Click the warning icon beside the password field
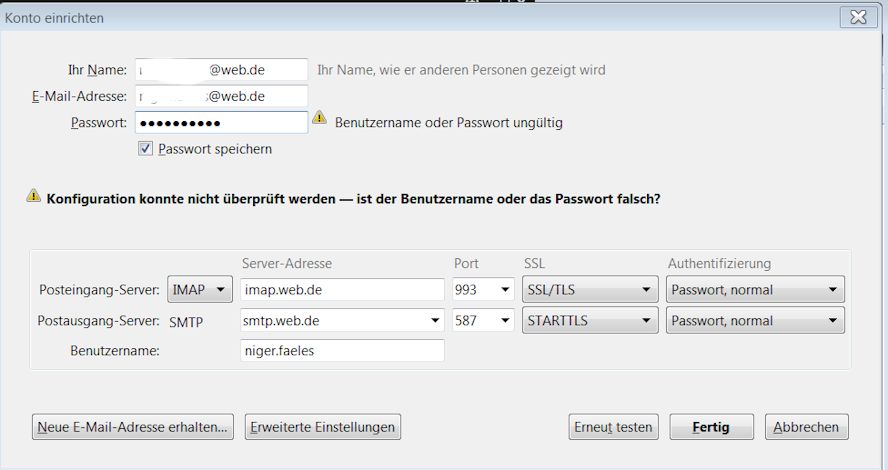 coord(319,118)
